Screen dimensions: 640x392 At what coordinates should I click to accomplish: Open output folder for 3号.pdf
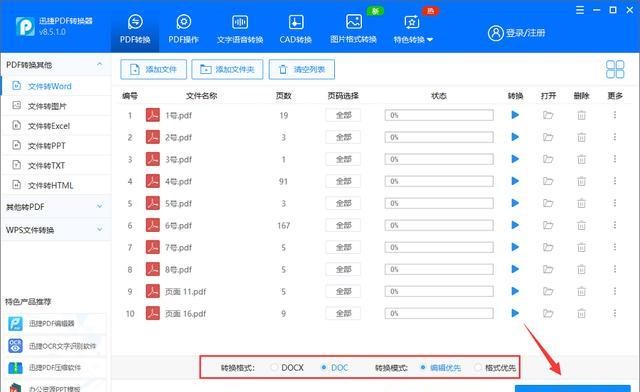coord(548,159)
